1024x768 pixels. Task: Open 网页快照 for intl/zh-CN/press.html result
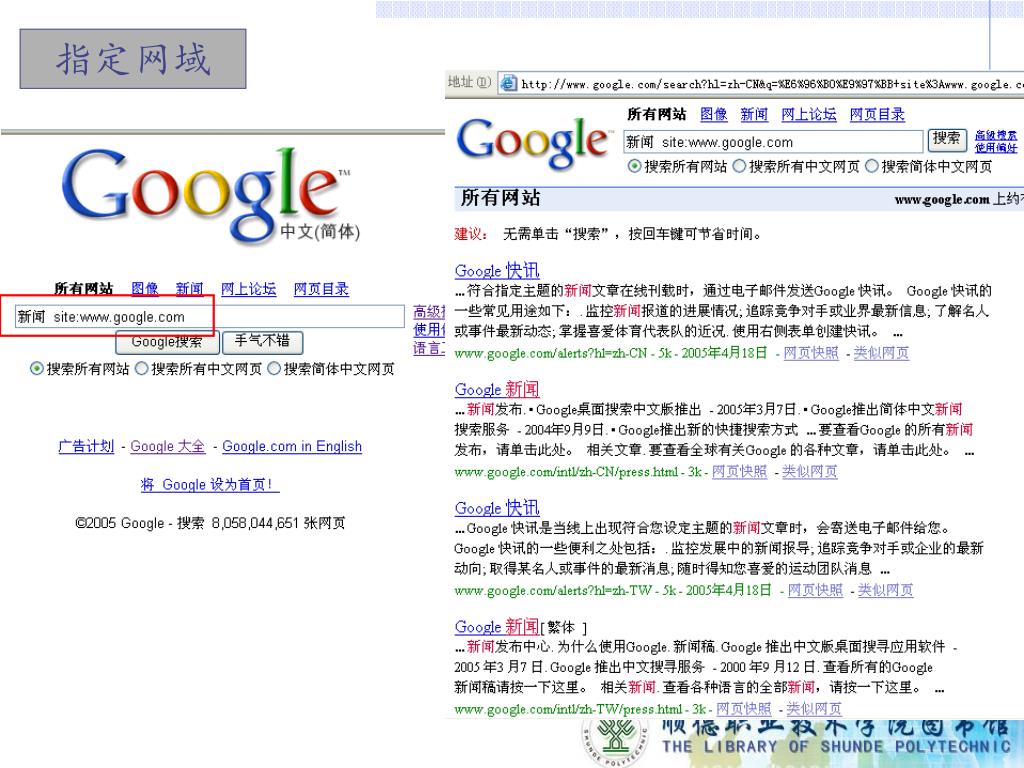click(x=739, y=472)
